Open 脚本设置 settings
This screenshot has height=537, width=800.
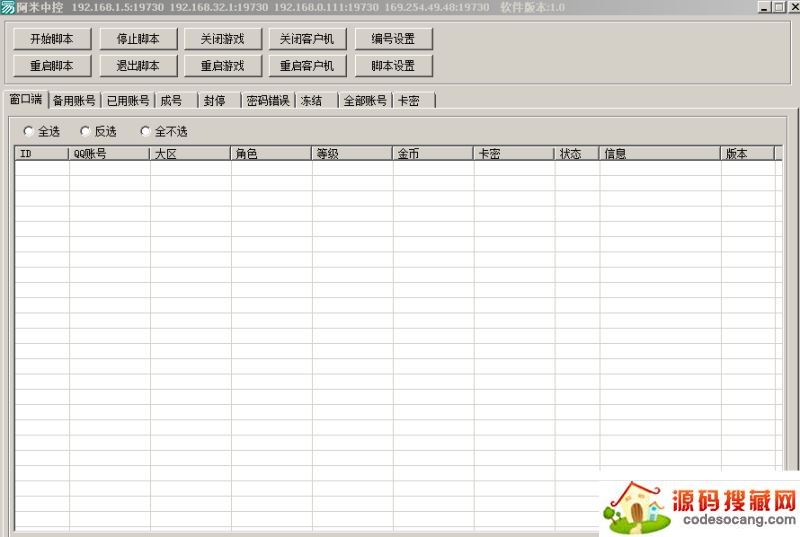coord(393,66)
